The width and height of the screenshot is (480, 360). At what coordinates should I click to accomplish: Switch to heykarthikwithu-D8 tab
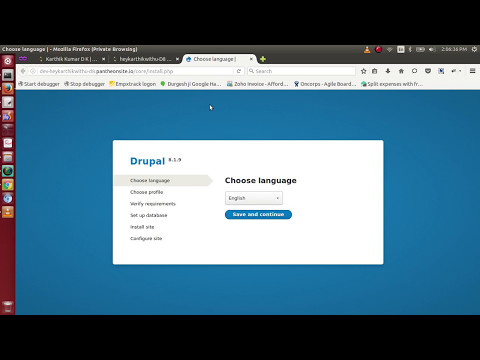pyautogui.click(x=145, y=59)
